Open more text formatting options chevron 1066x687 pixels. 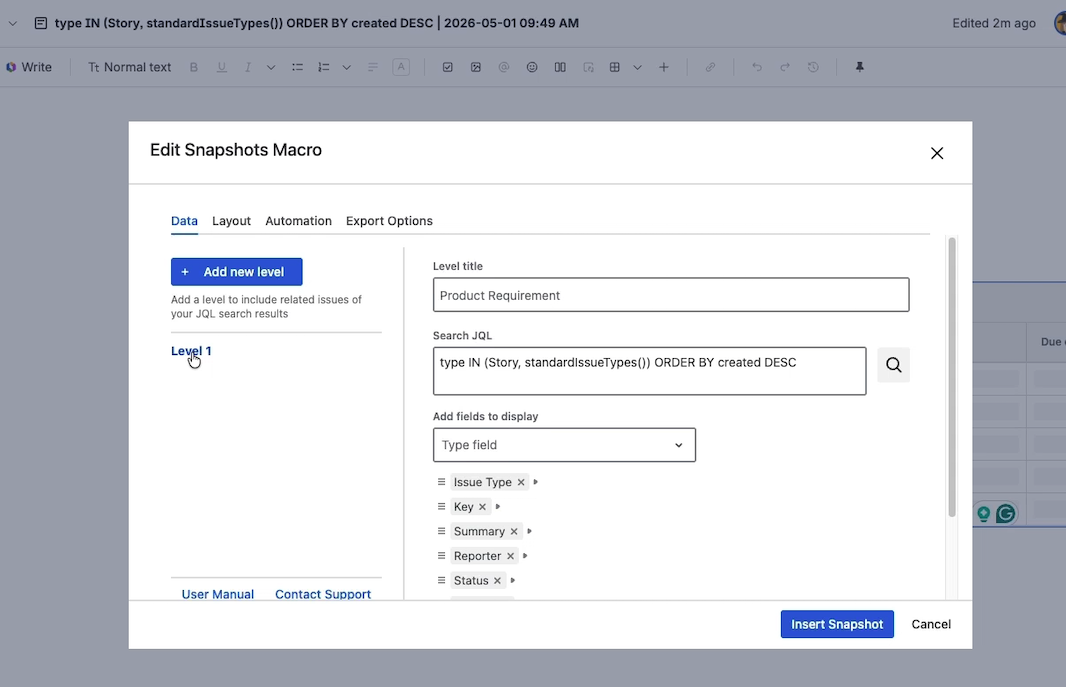[x=271, y=67]
